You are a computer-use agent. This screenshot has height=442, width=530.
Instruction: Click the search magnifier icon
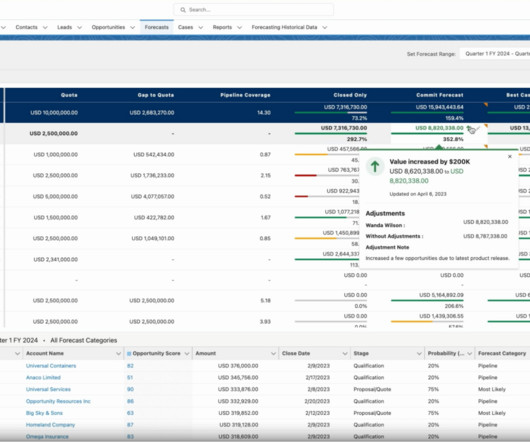(x=183, y=10)
